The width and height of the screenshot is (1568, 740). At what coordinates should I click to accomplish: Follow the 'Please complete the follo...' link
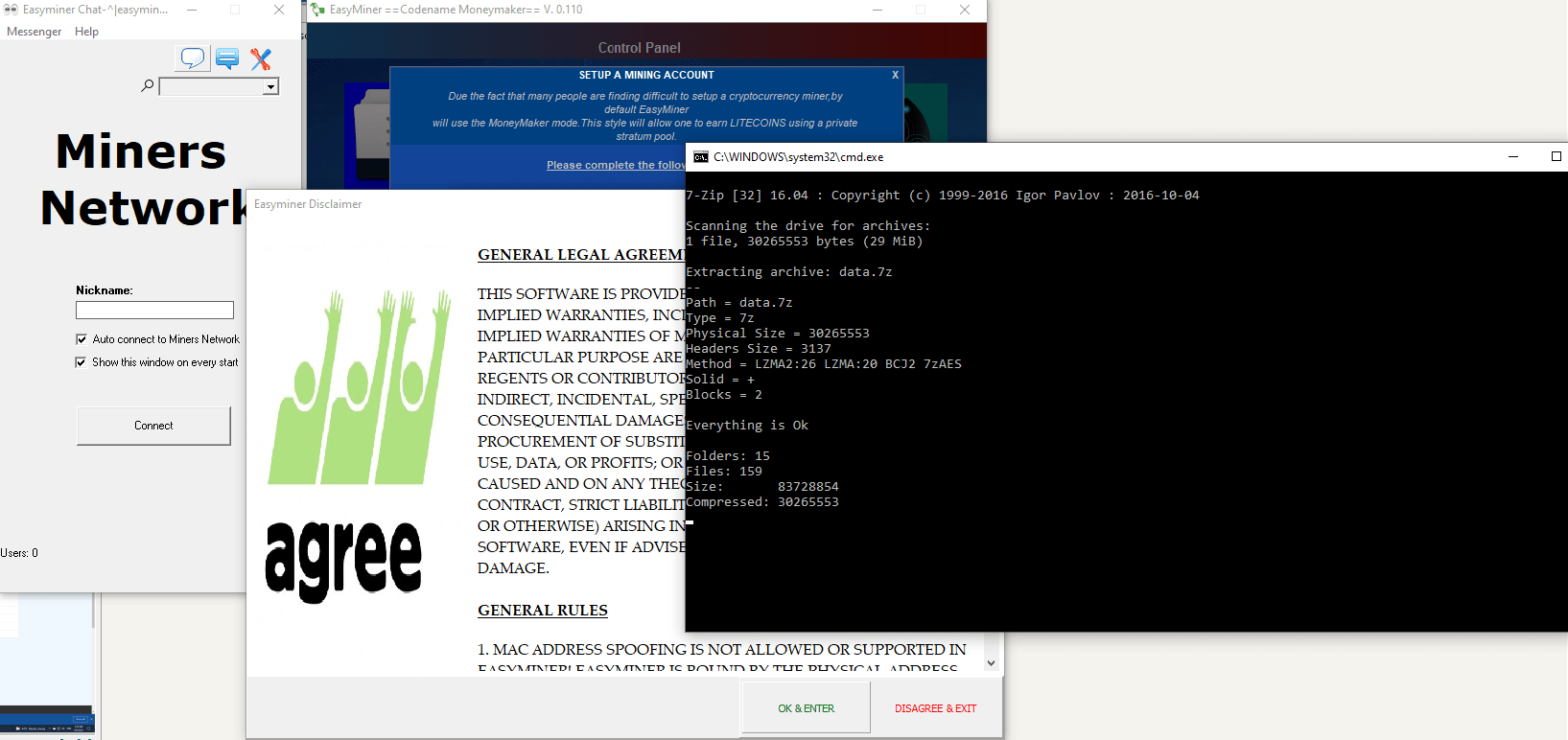point(616,165)
